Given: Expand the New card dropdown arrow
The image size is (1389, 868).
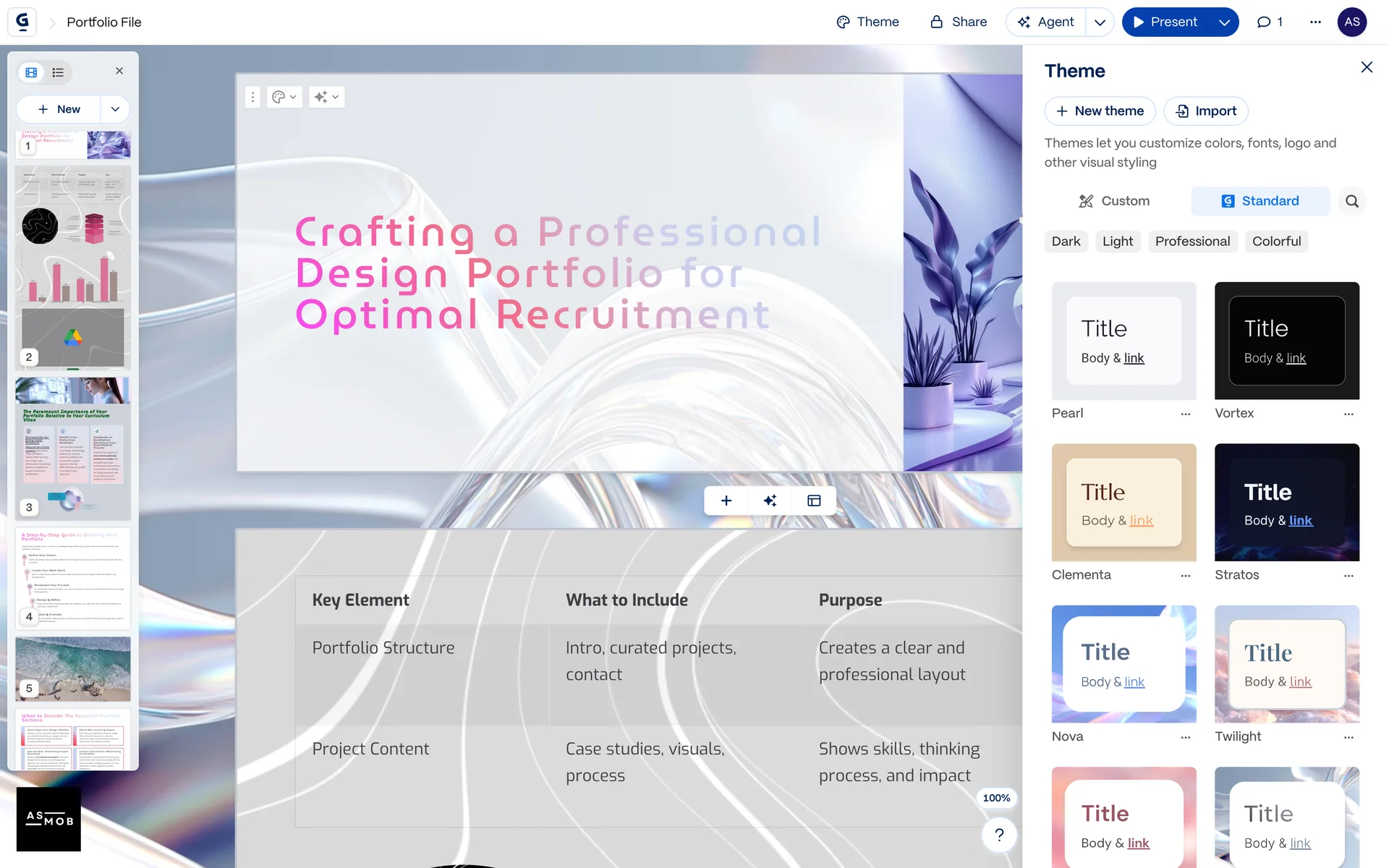Looking at the screenshot, I should (x=115, y=109).
